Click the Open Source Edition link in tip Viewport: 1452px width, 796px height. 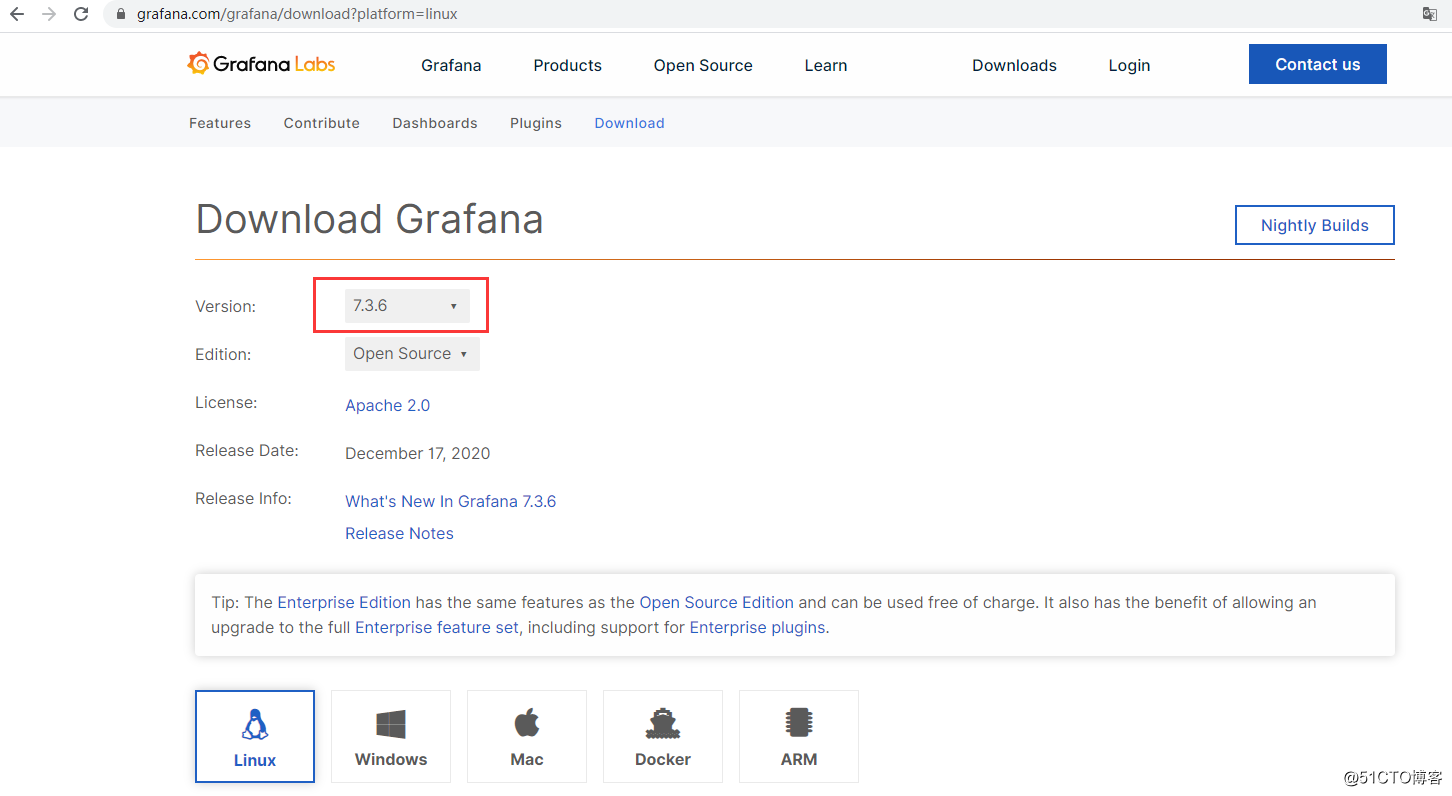tap(716, 602)
